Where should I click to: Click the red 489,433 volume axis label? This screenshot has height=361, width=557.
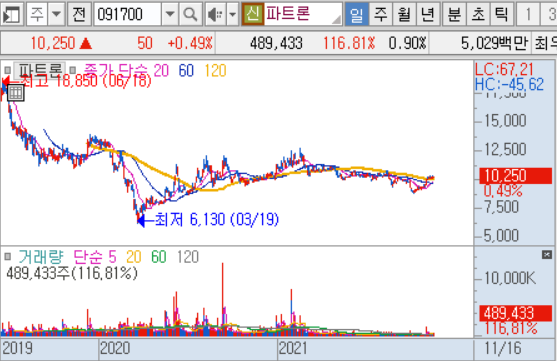coord(515,313)
